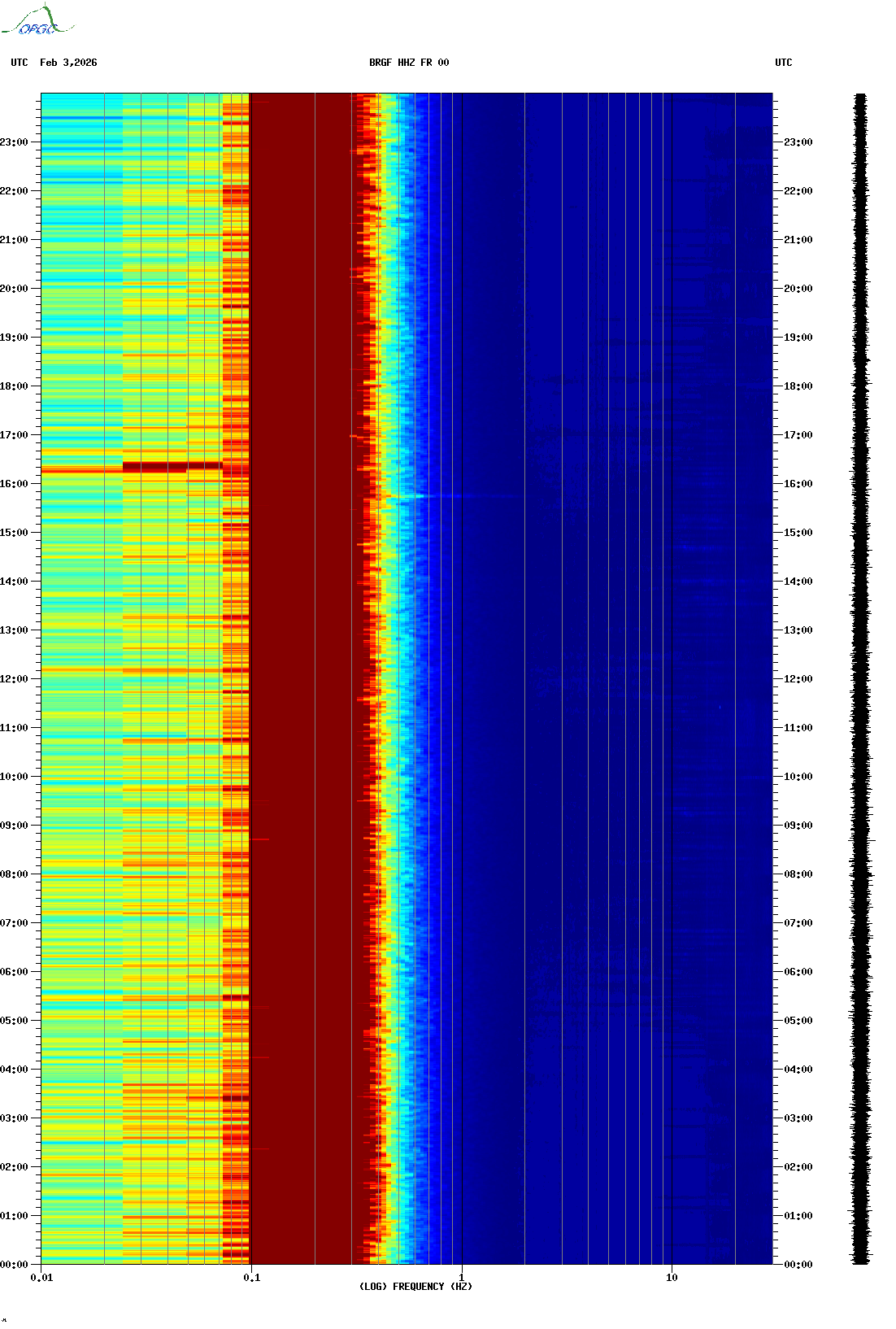This screenshot has height=1329, width=896.
Task: Click the 12:00 label on right time axis
Action: (798, 679)
